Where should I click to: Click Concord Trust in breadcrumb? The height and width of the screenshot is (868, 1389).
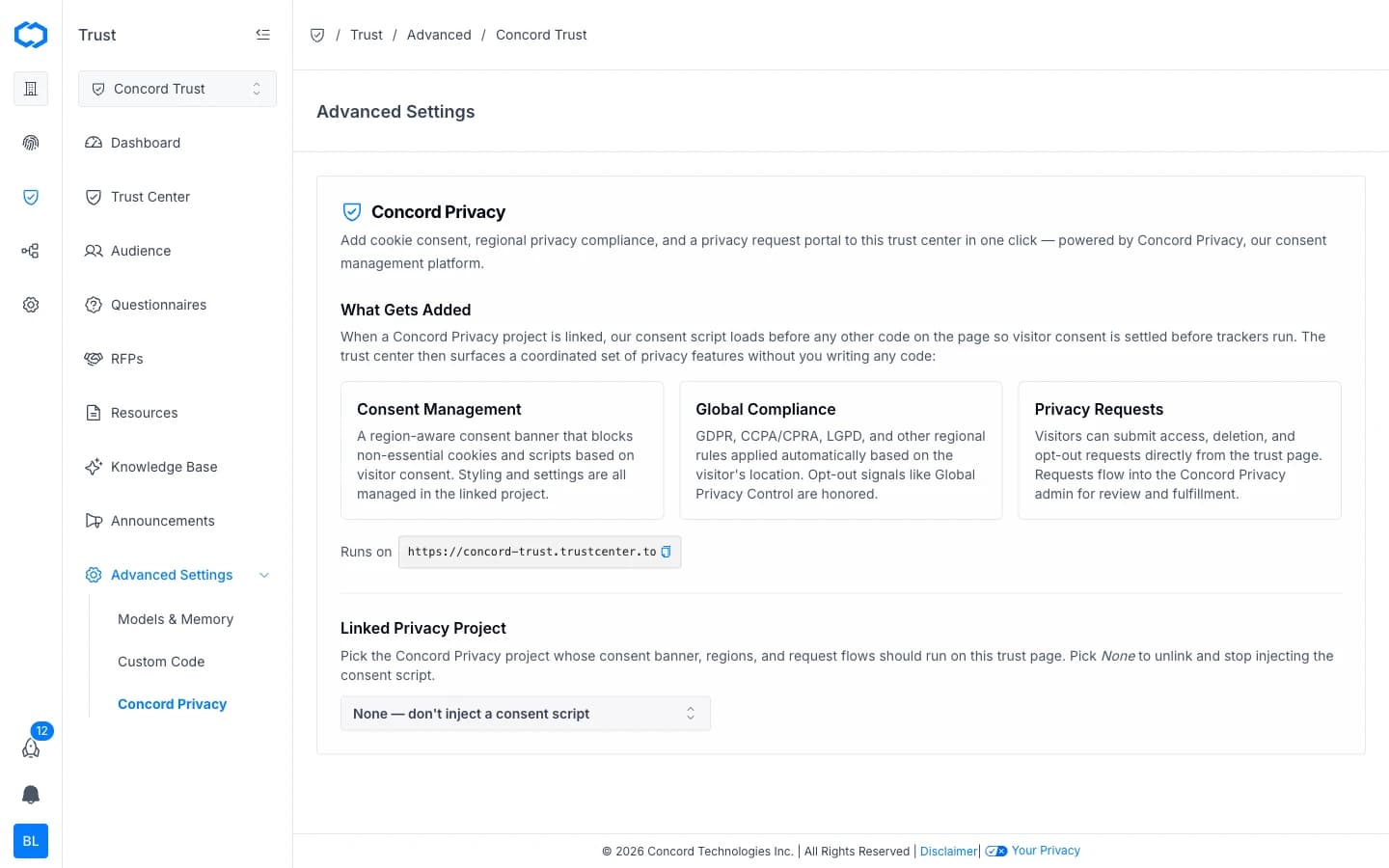click(541, 35)
